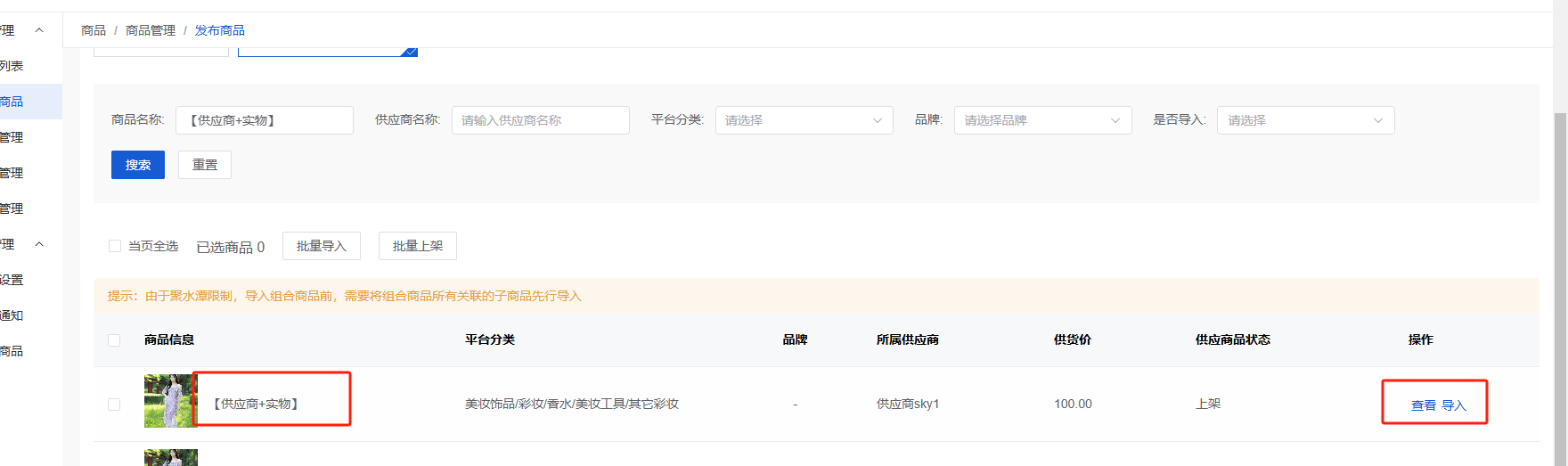Click the 美妆饰品/彩妆/香水/美妆工具/其它彩妆 category cell
The height and width of the screenshot is (466, 1568).
click(x=572, y=404)
